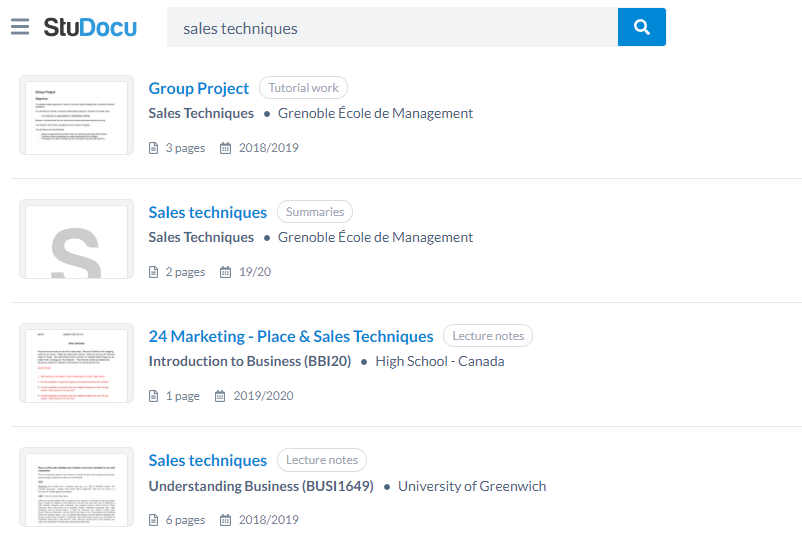Open the thumbnail with large S letter
The image size is (802, 542).
(76, 239)
